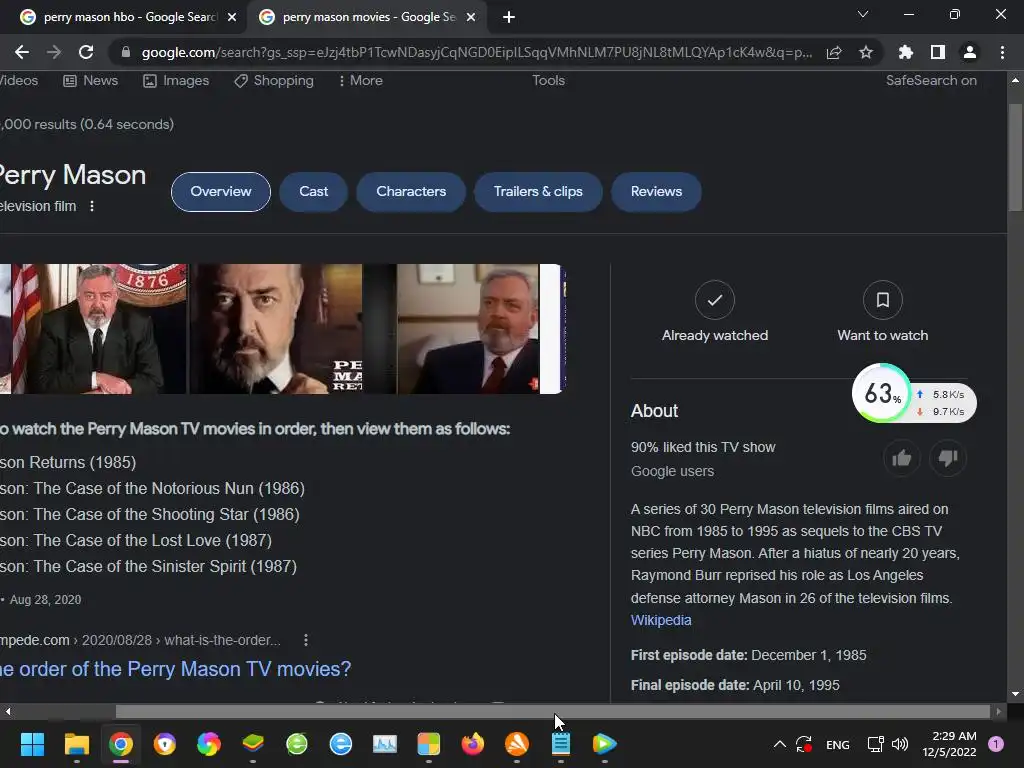Image resolution: width=1024 pixels, height=768 pixels.
Task: Launch Firefox from the taskbar
Action: tap(472, 744)
